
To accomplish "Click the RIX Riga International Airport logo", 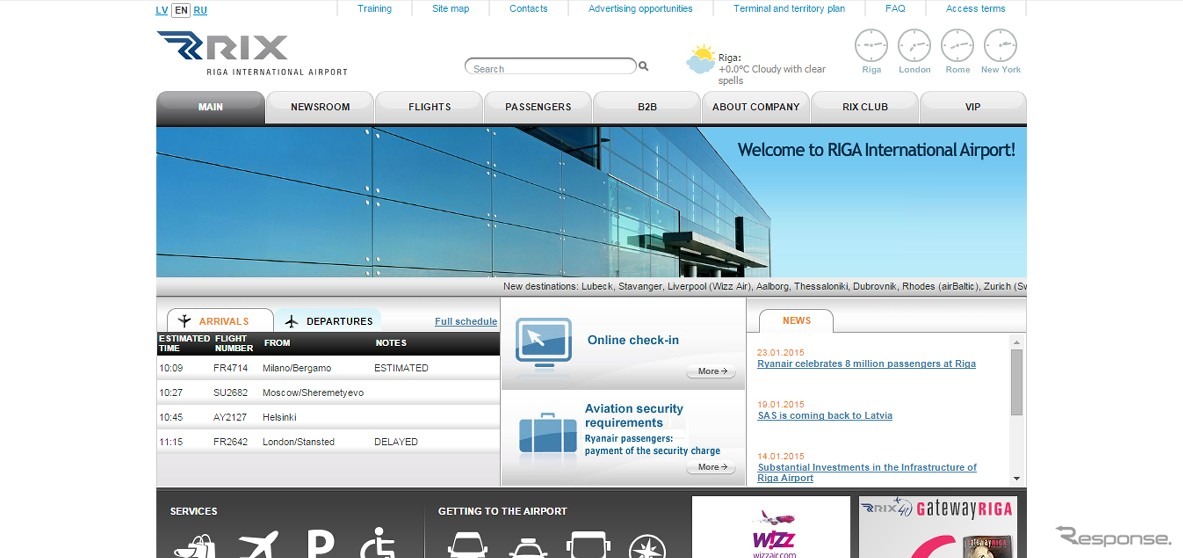I will click(252, 54).
